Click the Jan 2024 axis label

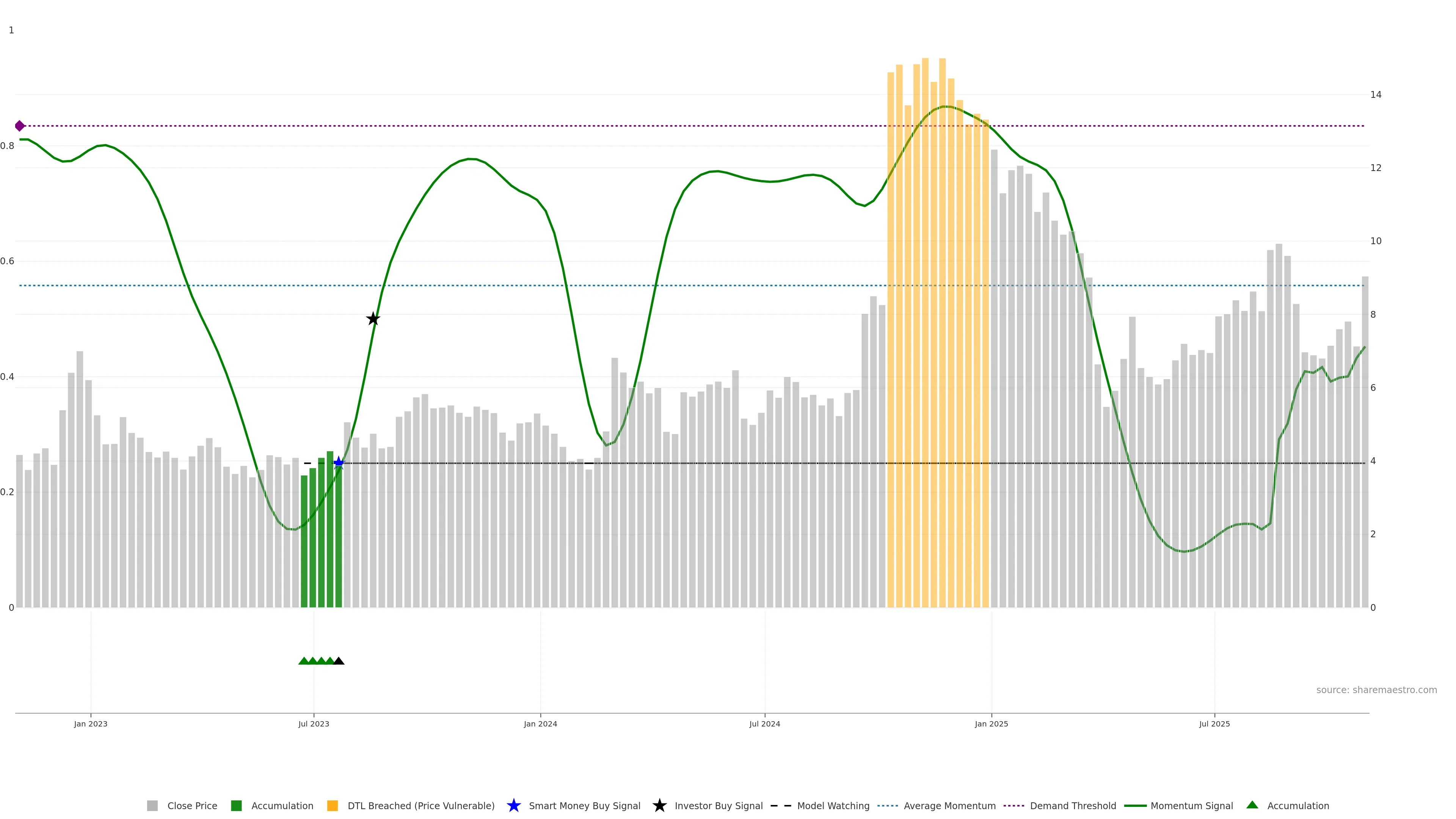tap(540, 724)
